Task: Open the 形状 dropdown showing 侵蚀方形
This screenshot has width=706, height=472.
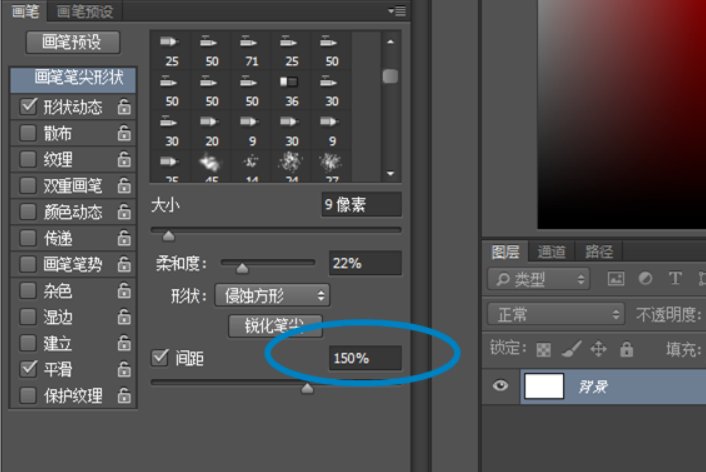Action: (272, 295)
